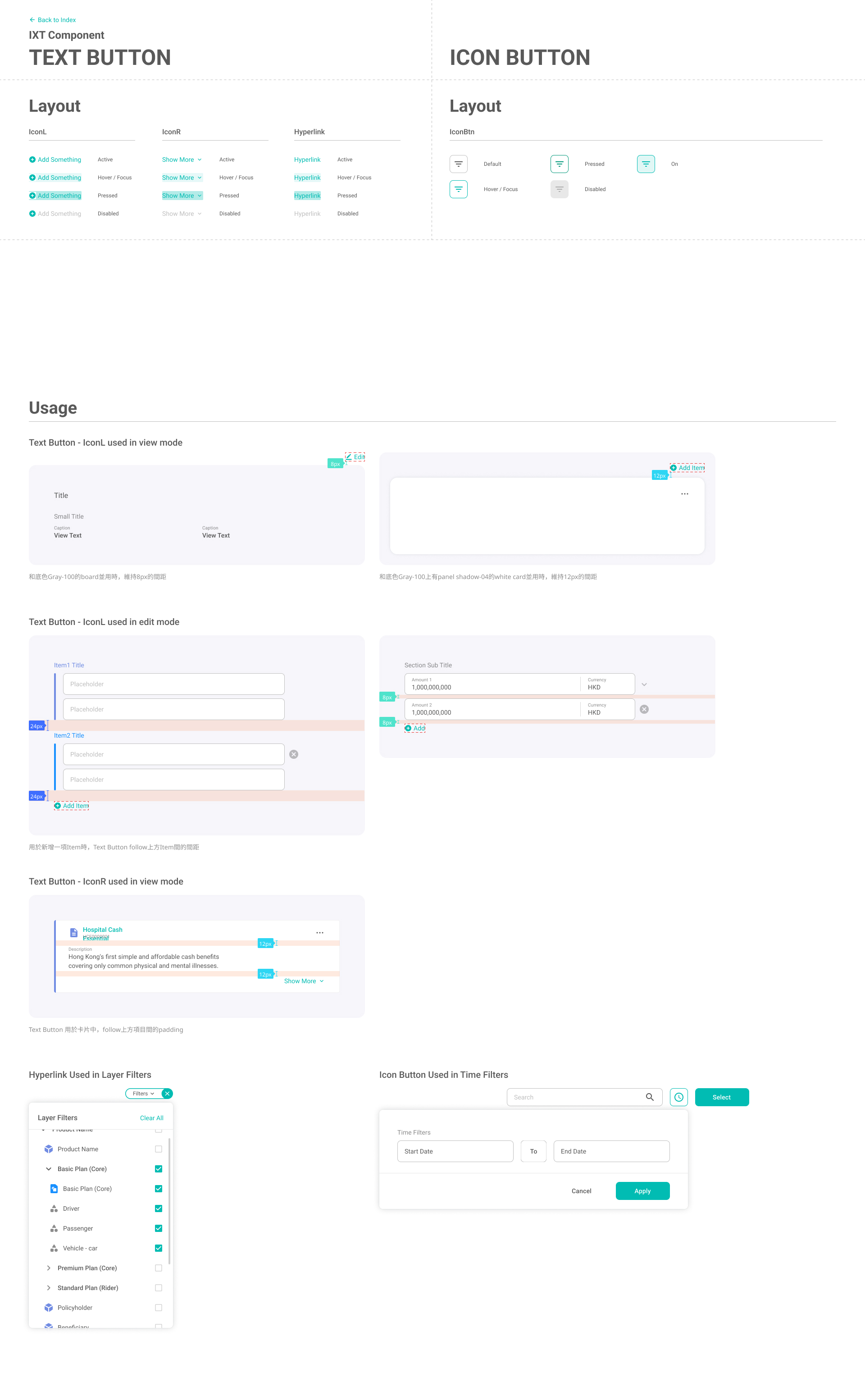Click the Vehicle - car tree item
The image size is (865, 1400).
80,1249
